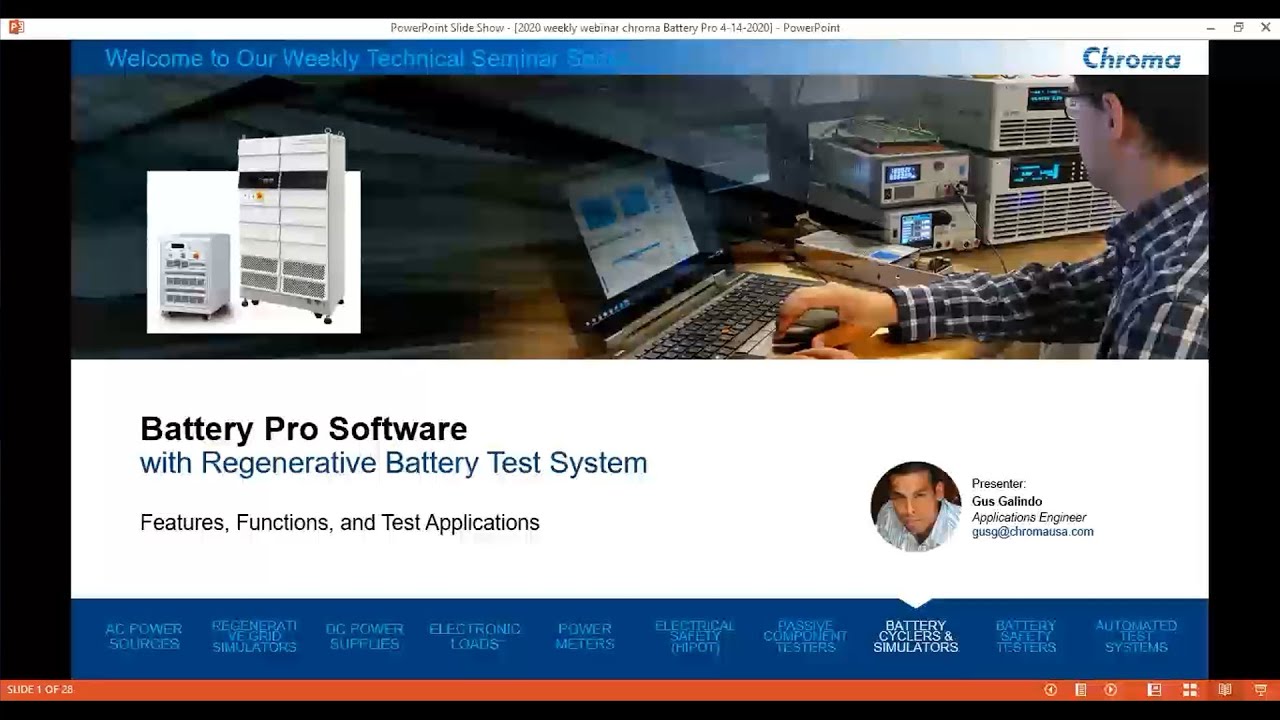Start Slide Show view icon
The width and height of the screenshot is (1280, 720).
point(1260,690)
